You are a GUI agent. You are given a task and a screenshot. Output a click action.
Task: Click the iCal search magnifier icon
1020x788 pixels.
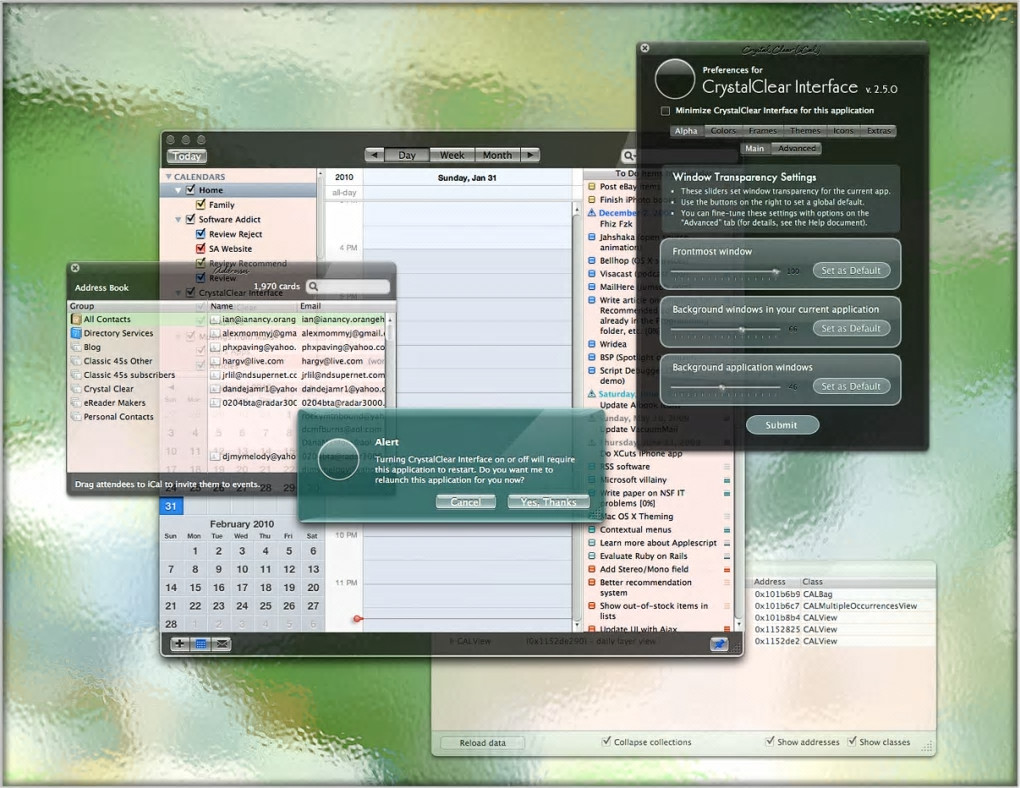coord(628,156)
